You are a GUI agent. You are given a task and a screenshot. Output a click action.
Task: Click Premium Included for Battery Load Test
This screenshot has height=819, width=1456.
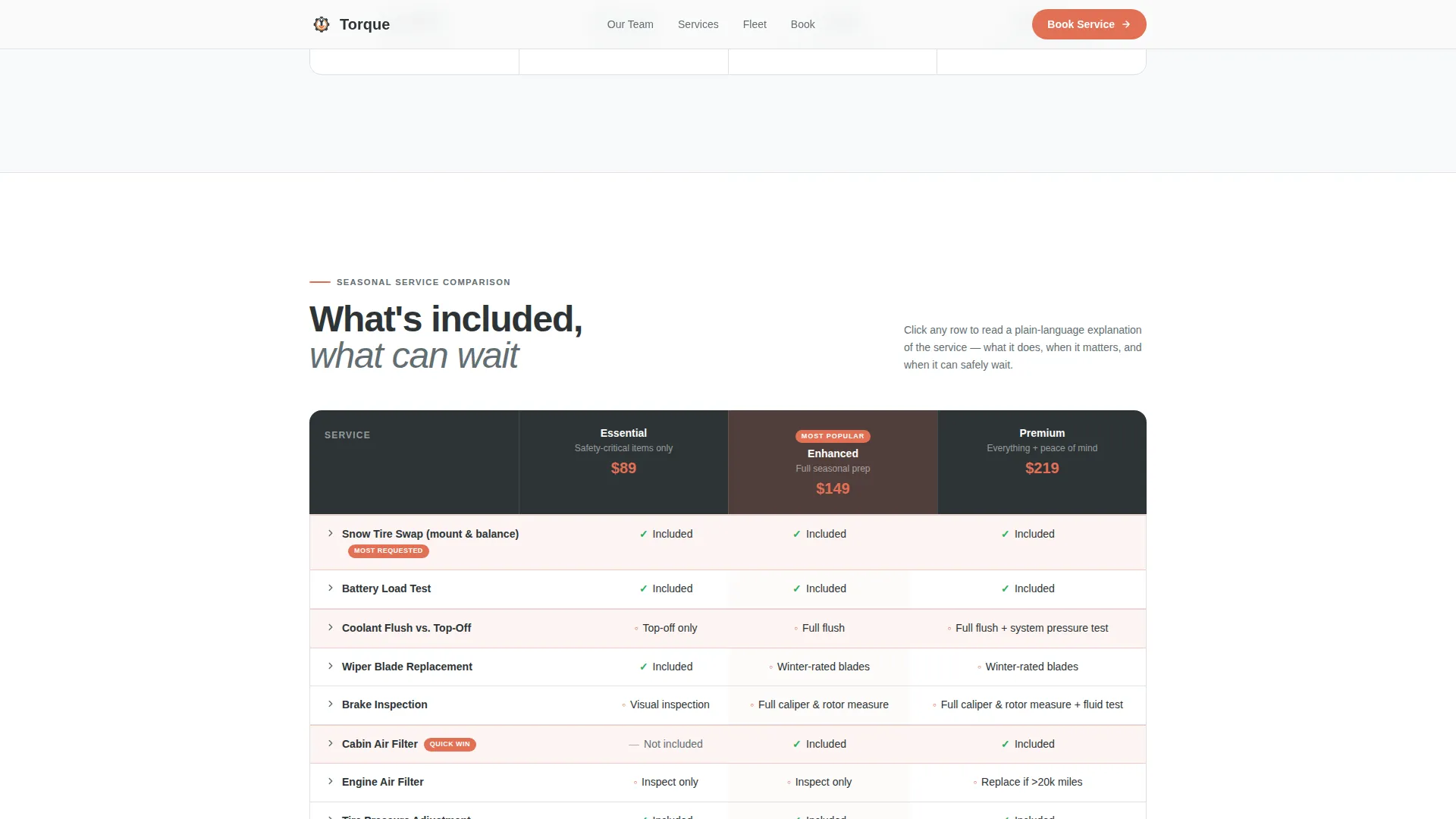point(1028,588)
